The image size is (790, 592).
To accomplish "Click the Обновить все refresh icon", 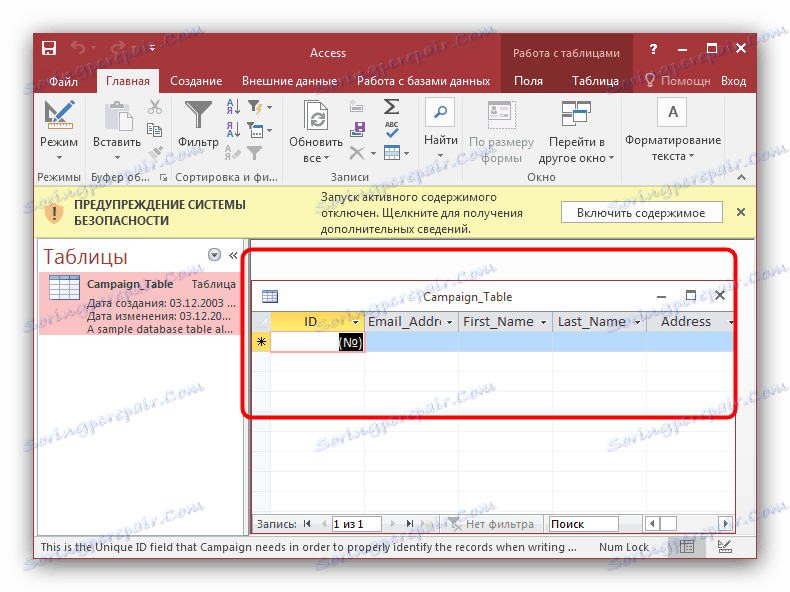I will pyautogui.click(x=316, y=115).
